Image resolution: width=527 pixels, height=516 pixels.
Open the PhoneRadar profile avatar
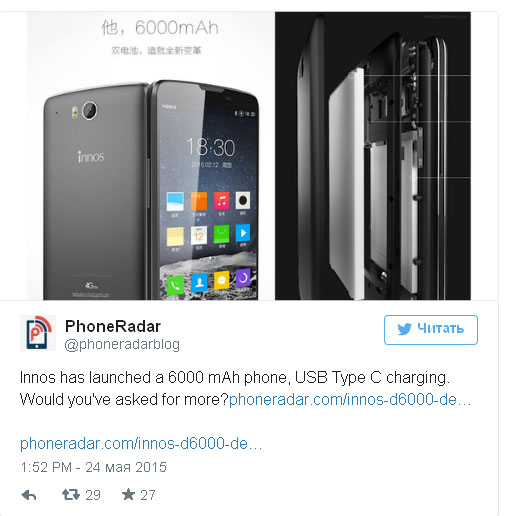tap(38, 333)
